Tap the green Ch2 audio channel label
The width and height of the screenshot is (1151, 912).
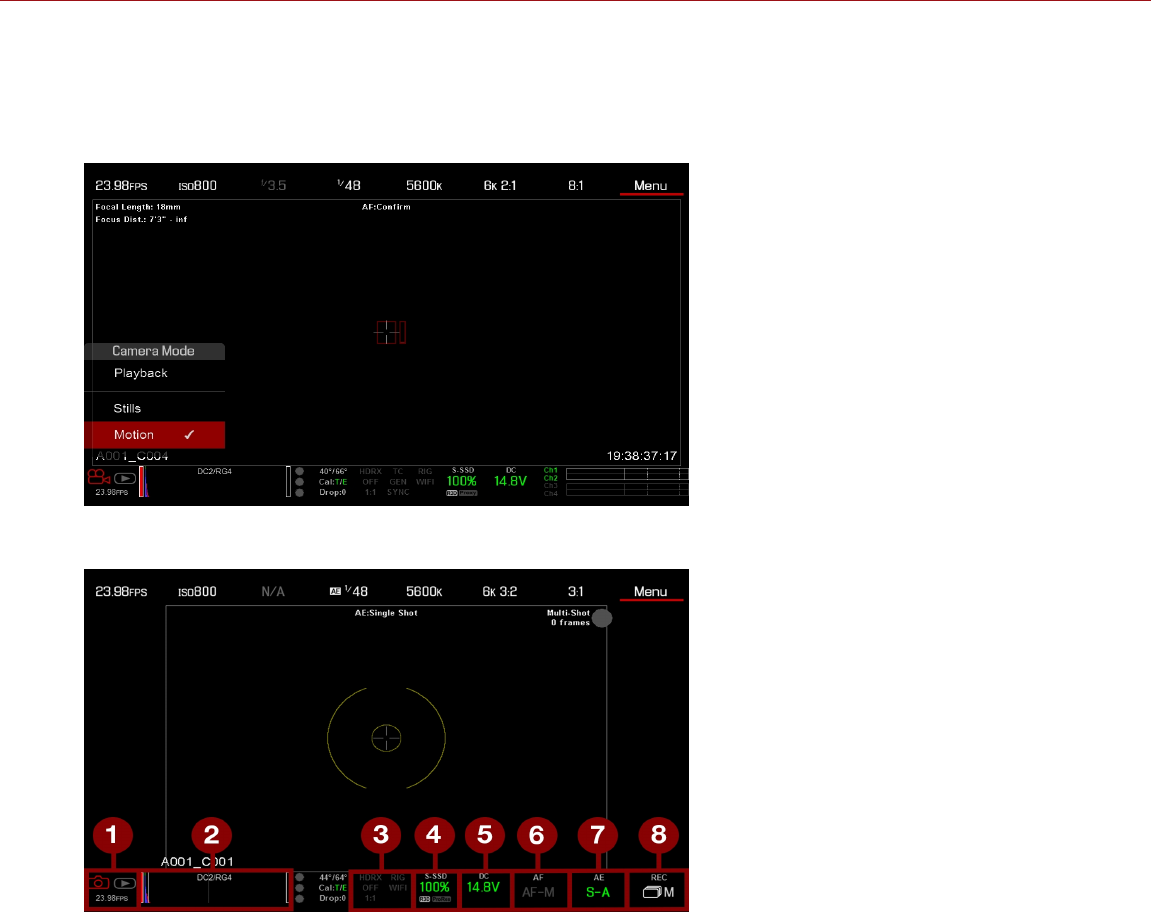(x=551, y=478)
